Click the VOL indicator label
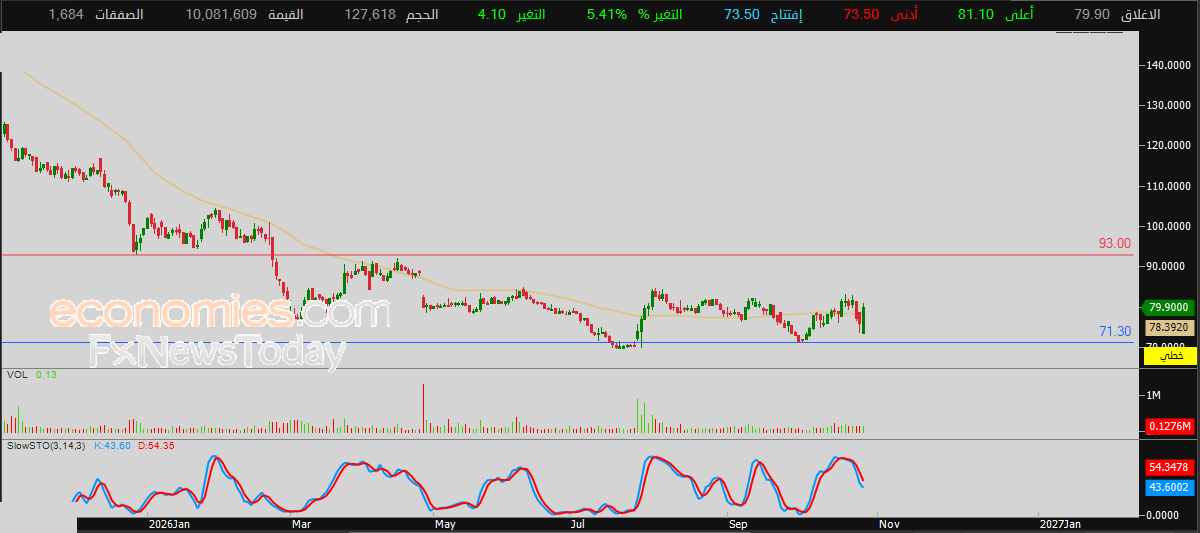The image size is (1200, 533). click(x=16, y=374)
